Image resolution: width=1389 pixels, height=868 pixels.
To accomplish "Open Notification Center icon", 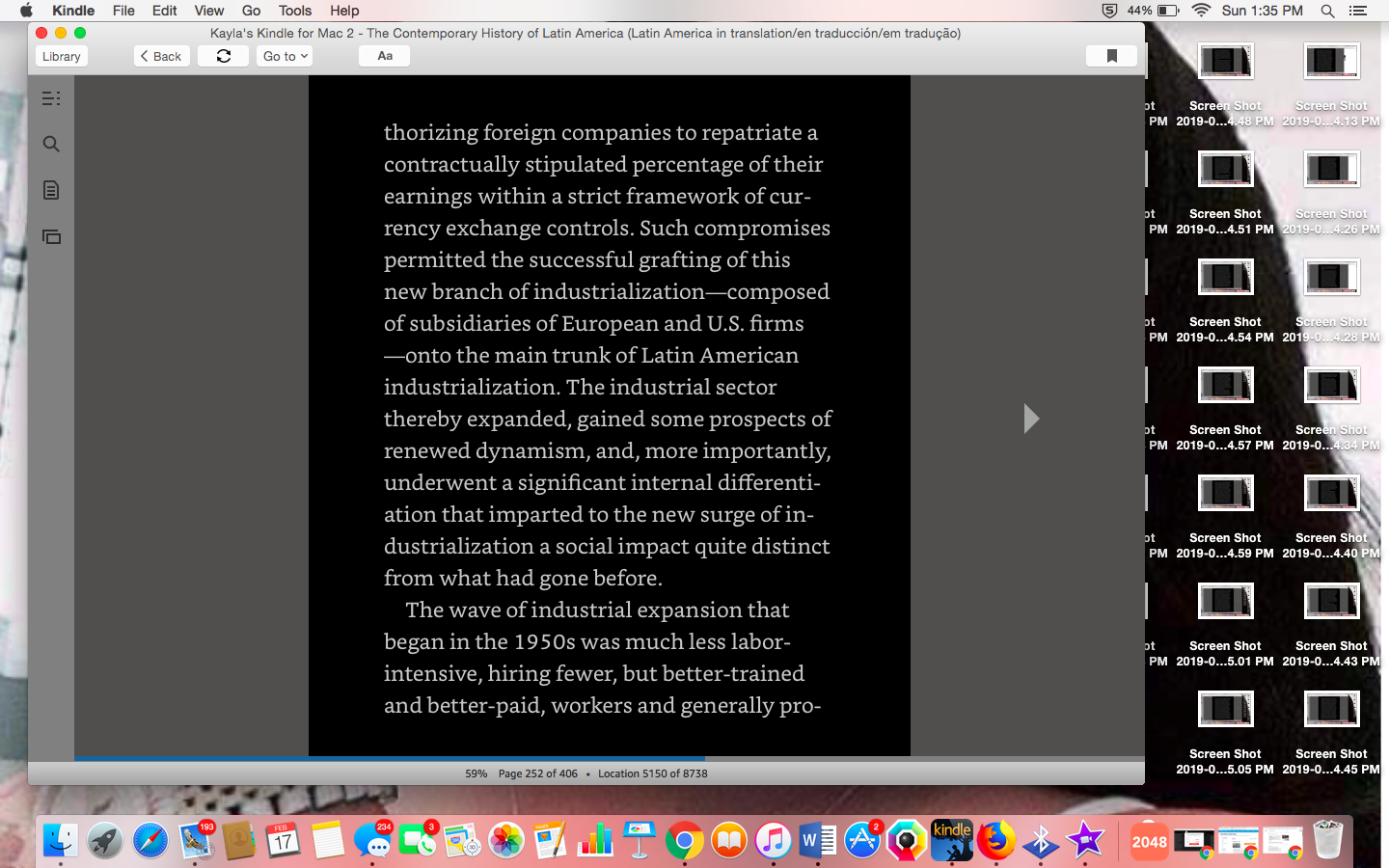I will (1358, 11).
